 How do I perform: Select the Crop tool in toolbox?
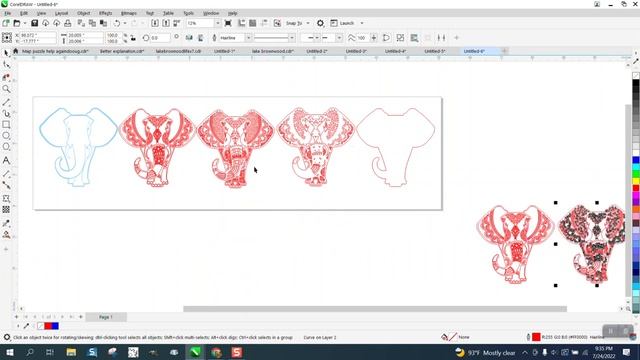coord(6,77)
